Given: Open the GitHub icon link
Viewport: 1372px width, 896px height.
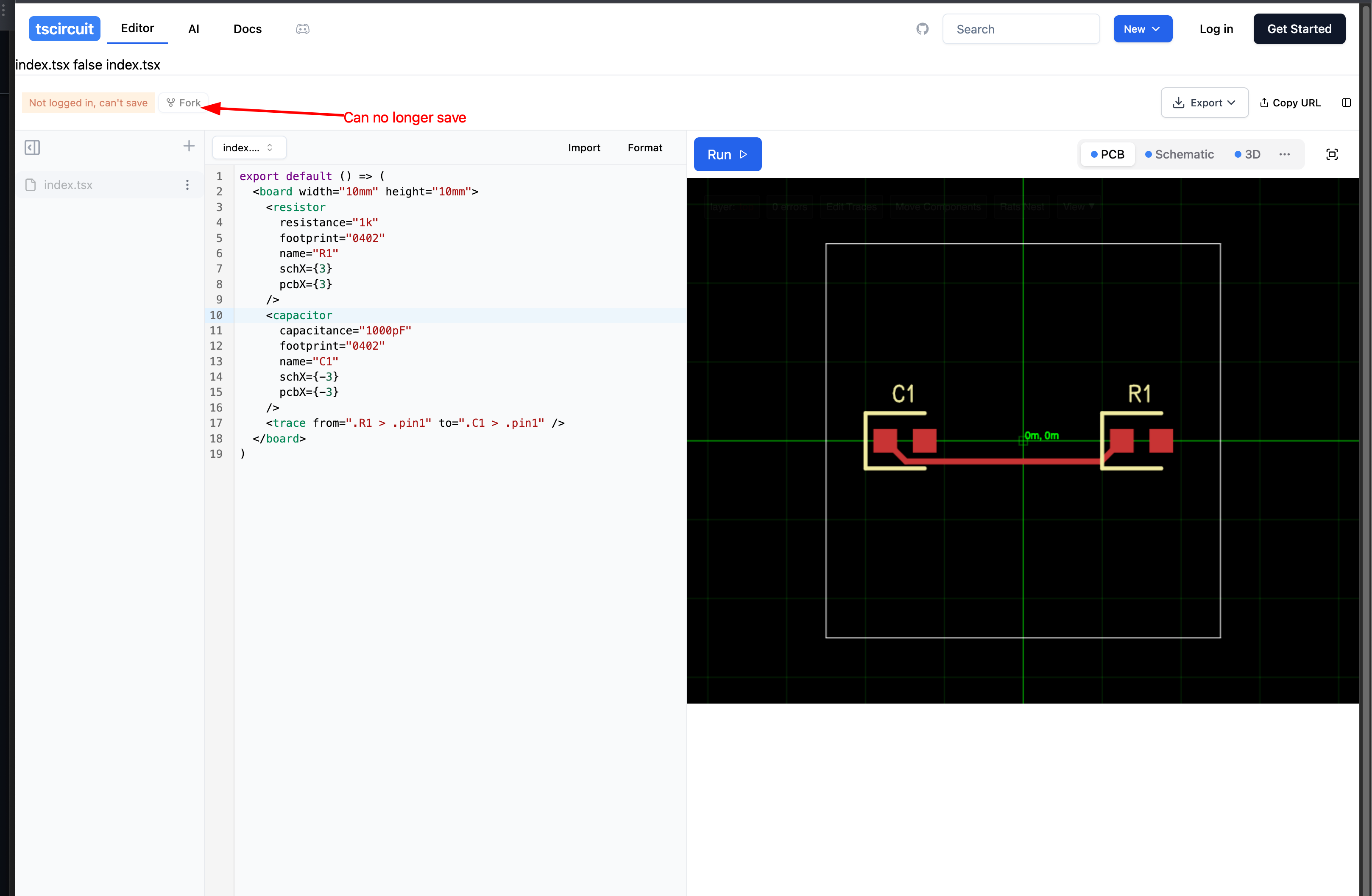Looking at the screenshot, I should point(922,29).
